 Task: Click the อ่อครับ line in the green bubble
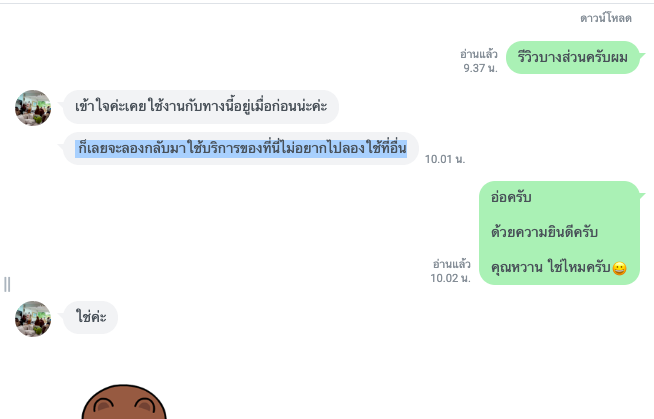(x=511, y=197)
